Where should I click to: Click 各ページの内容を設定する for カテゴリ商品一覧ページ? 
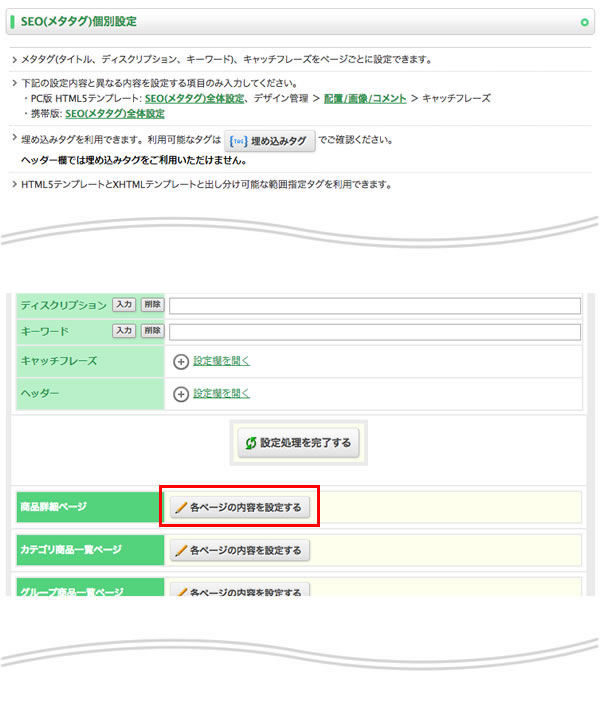(x=240, y=550)
